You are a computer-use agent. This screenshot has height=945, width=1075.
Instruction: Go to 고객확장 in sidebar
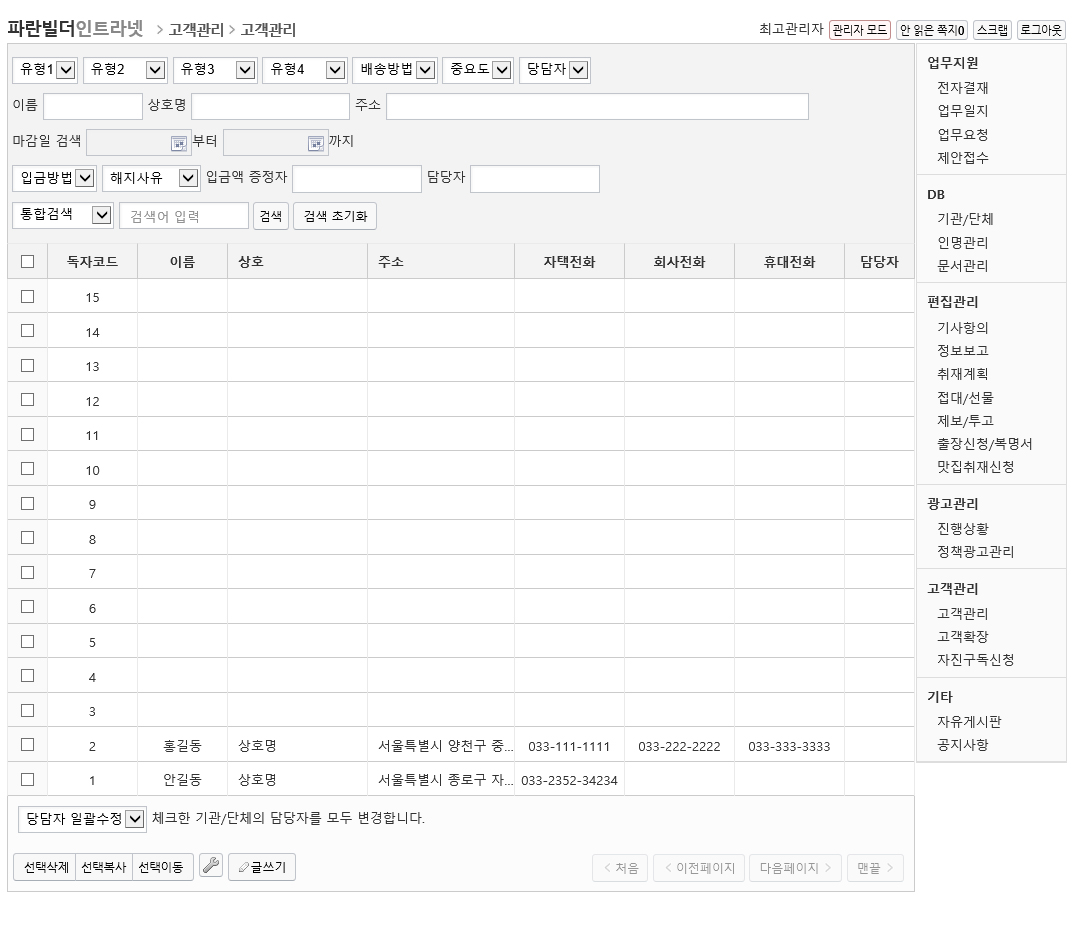point(962,637)
